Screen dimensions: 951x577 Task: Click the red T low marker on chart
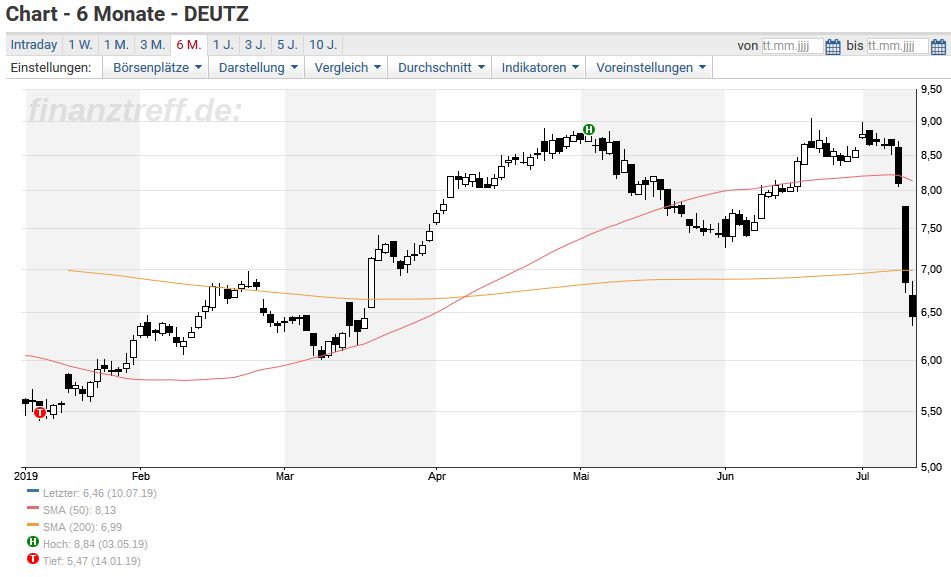(40, 413)
